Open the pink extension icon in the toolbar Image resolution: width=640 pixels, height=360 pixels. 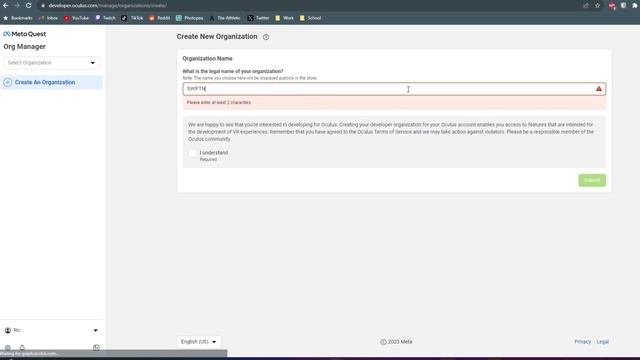tap(611, 6)
